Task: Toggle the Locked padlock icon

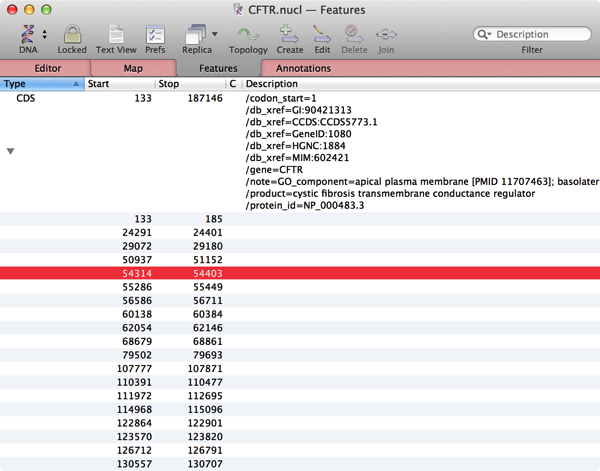Action: pos(72,34)
